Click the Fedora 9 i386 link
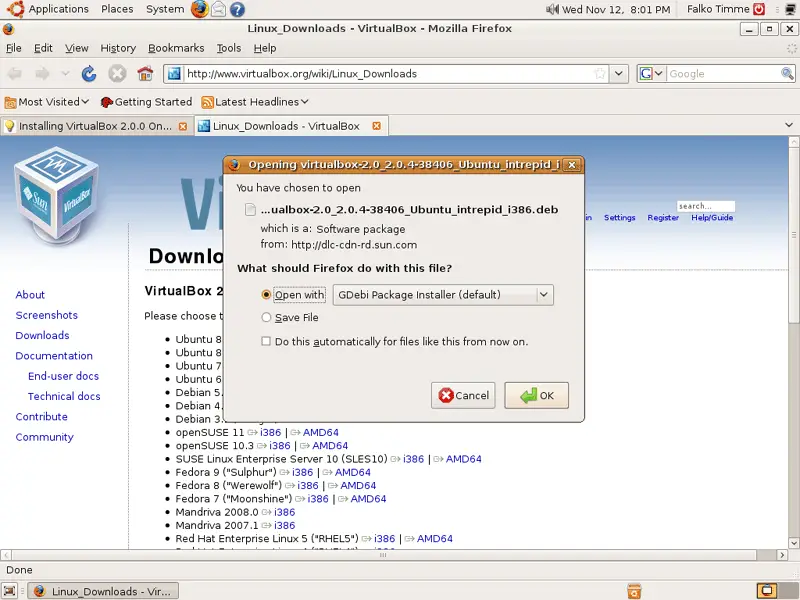The image size is (800, 600). click(303, 472)
